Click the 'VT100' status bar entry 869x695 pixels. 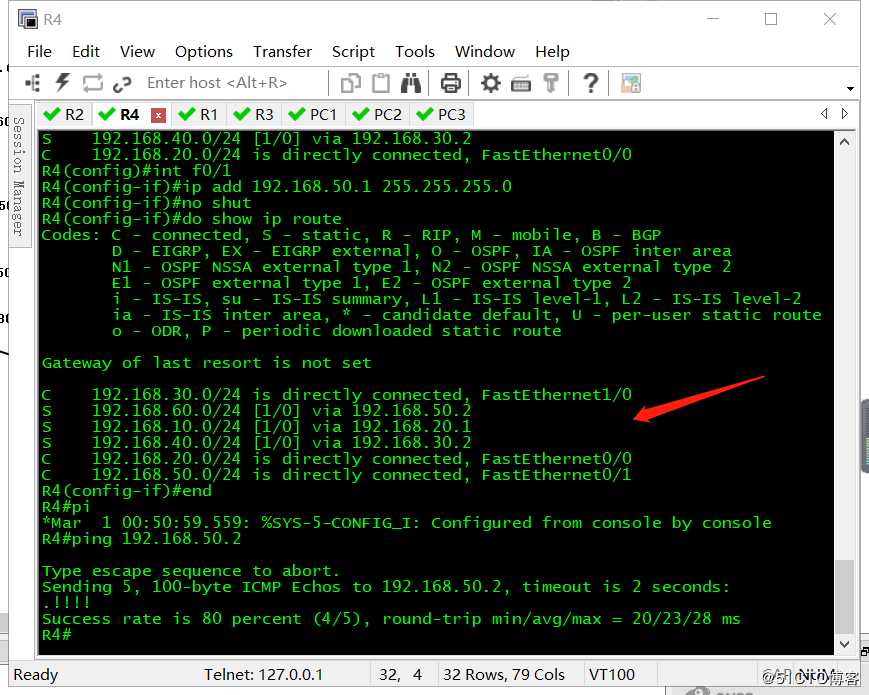tap(611, 674)
